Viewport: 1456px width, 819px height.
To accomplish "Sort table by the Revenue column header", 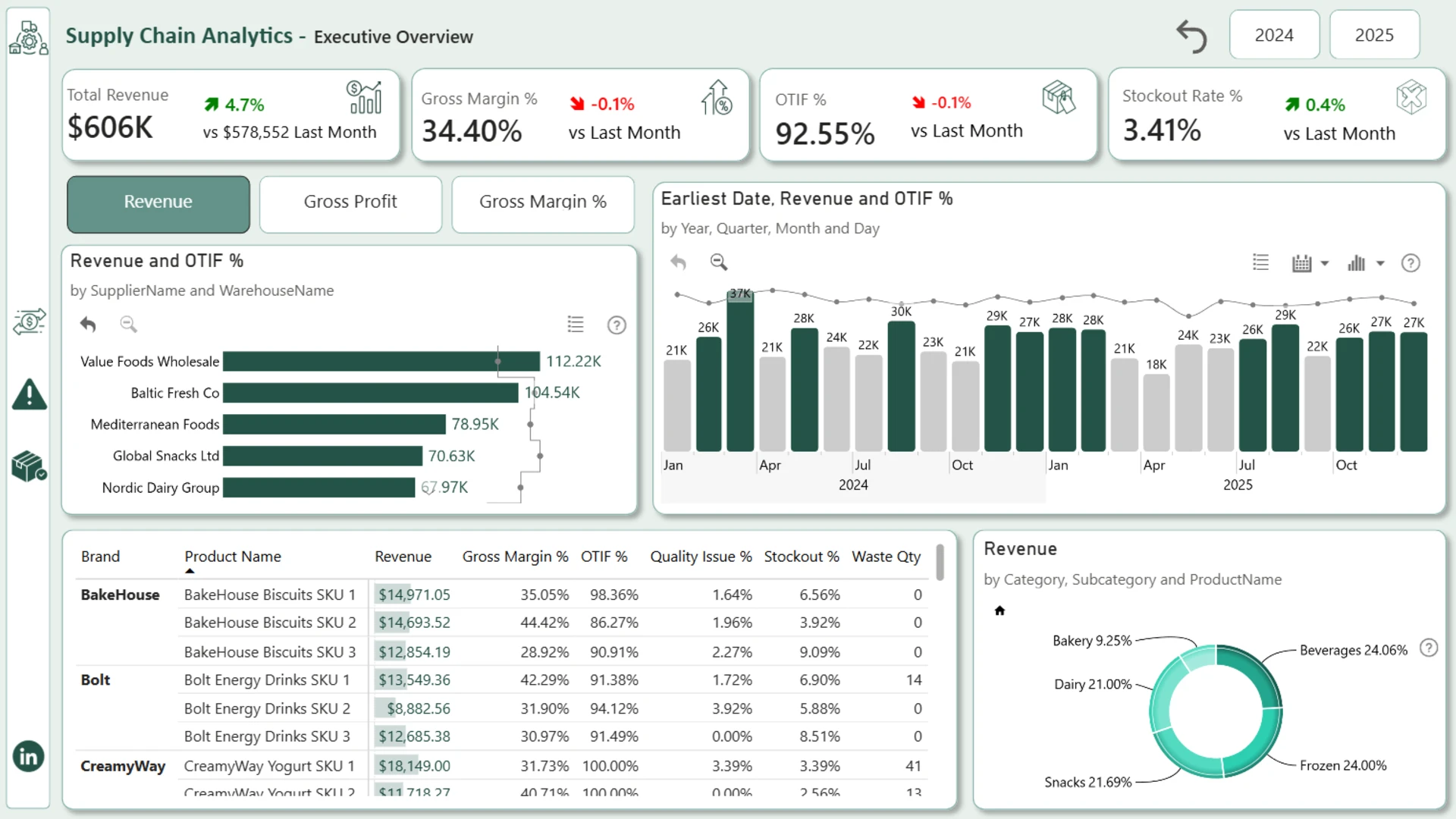I will pos(403,557).
